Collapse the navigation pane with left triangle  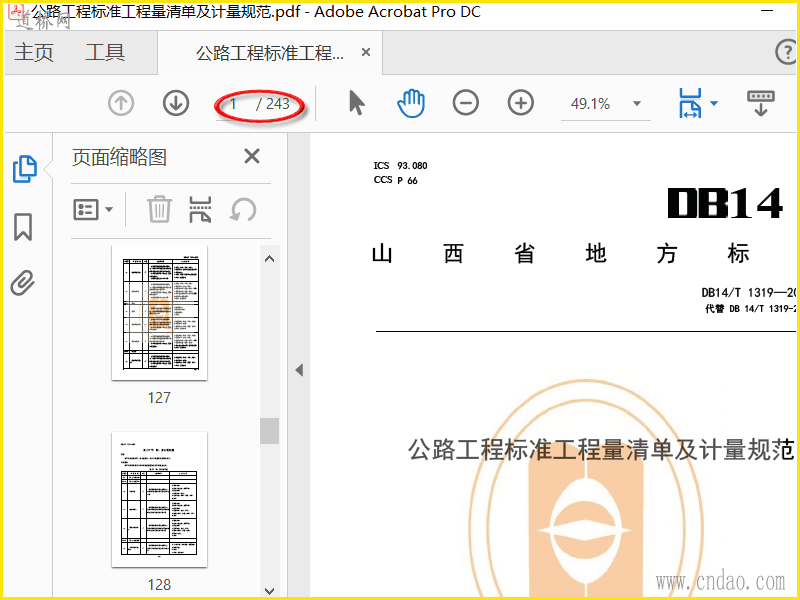tap(299, 370)
